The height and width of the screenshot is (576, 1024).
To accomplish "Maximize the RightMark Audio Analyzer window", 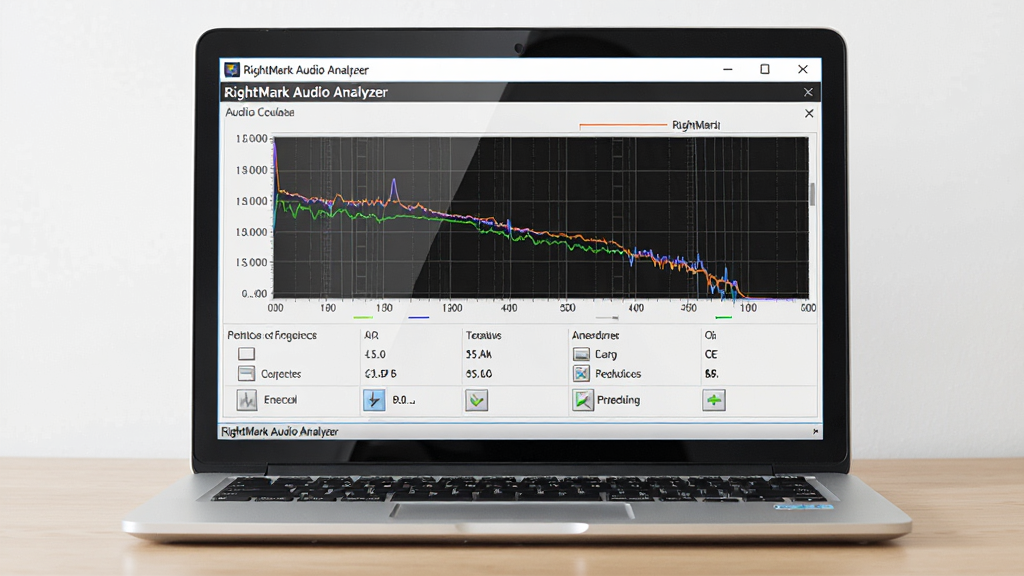I will pos(765,69).
